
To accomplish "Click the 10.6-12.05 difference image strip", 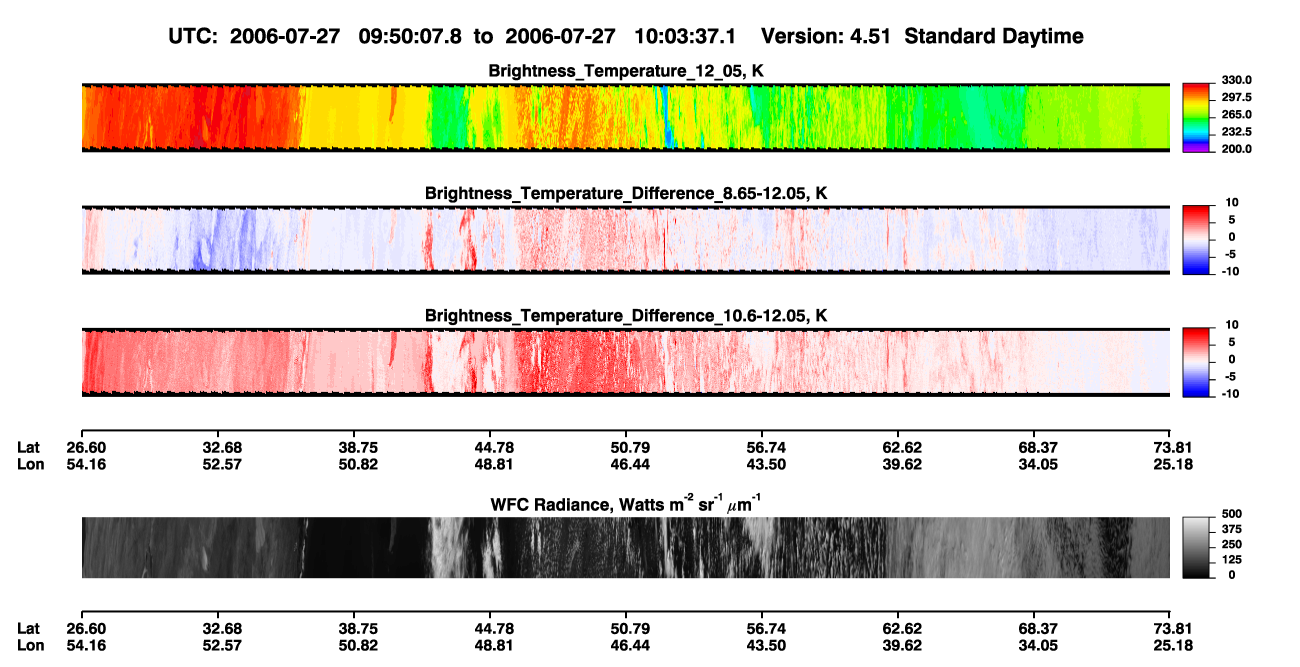I will pos(626,363).
